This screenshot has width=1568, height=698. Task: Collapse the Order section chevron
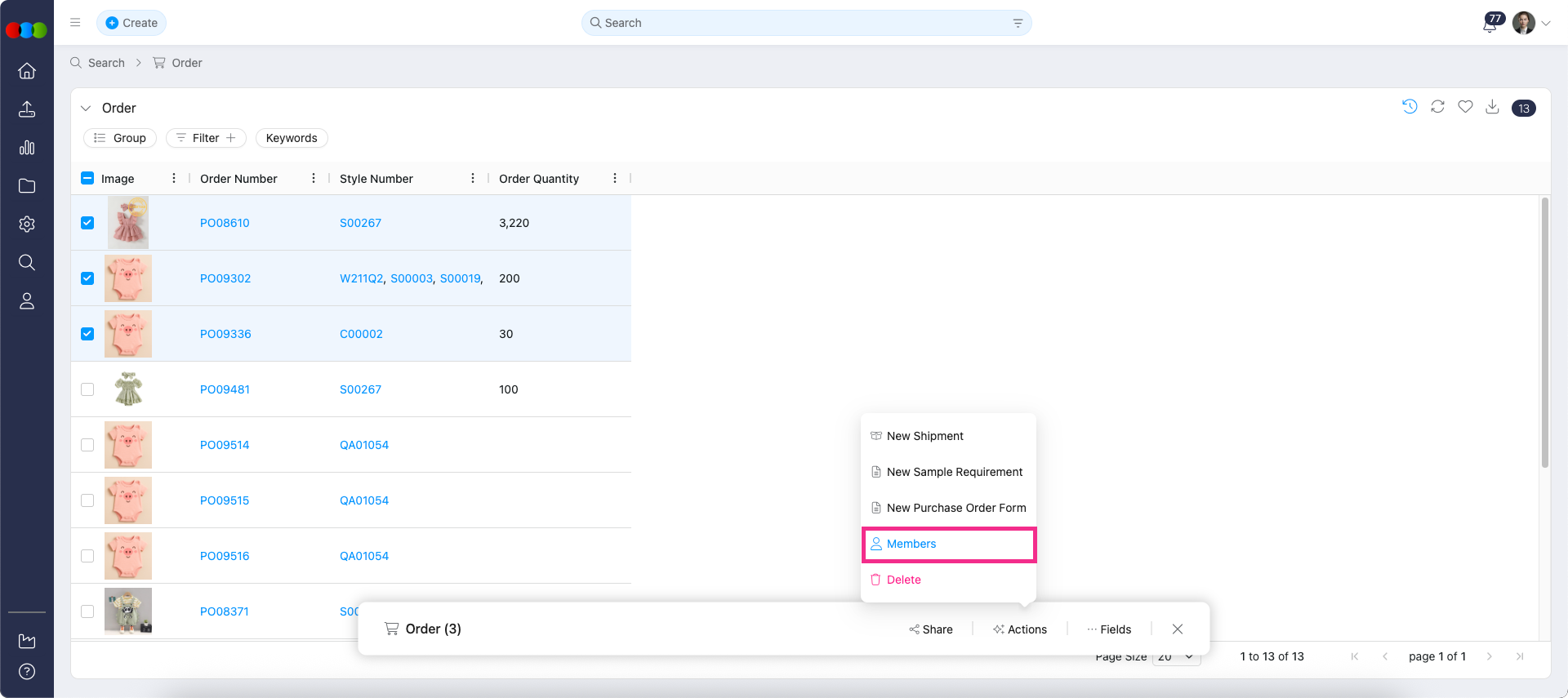point(86,108)
